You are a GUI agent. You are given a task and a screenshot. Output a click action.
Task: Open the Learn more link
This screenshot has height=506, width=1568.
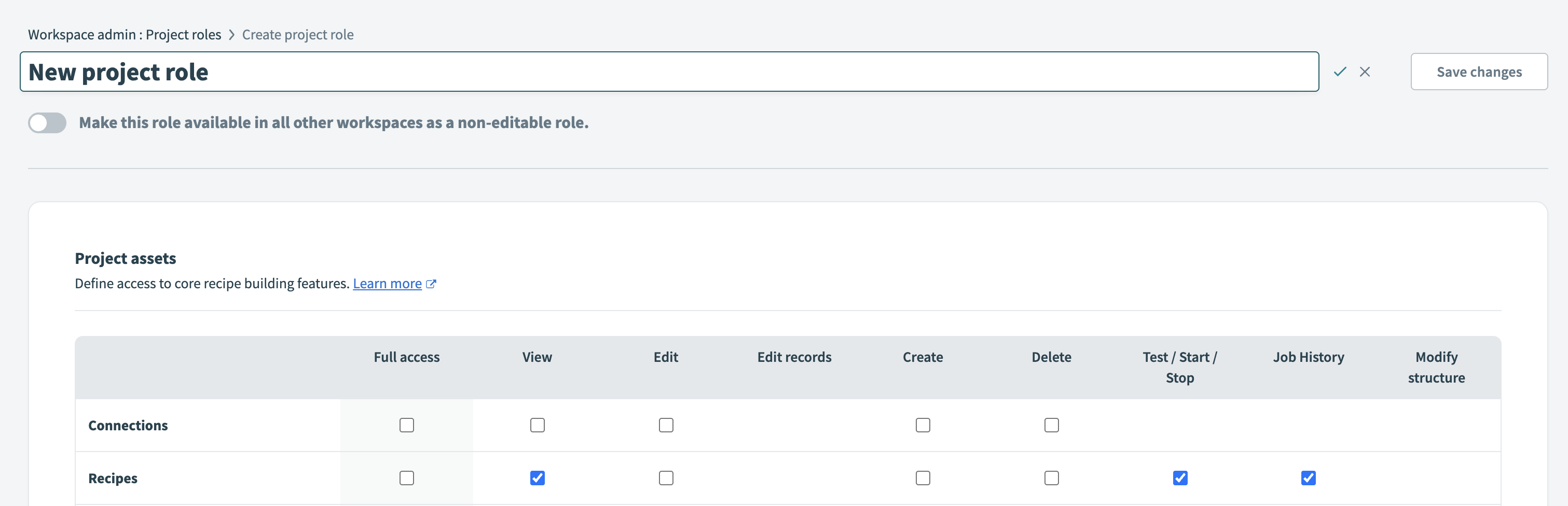point(387,284)
